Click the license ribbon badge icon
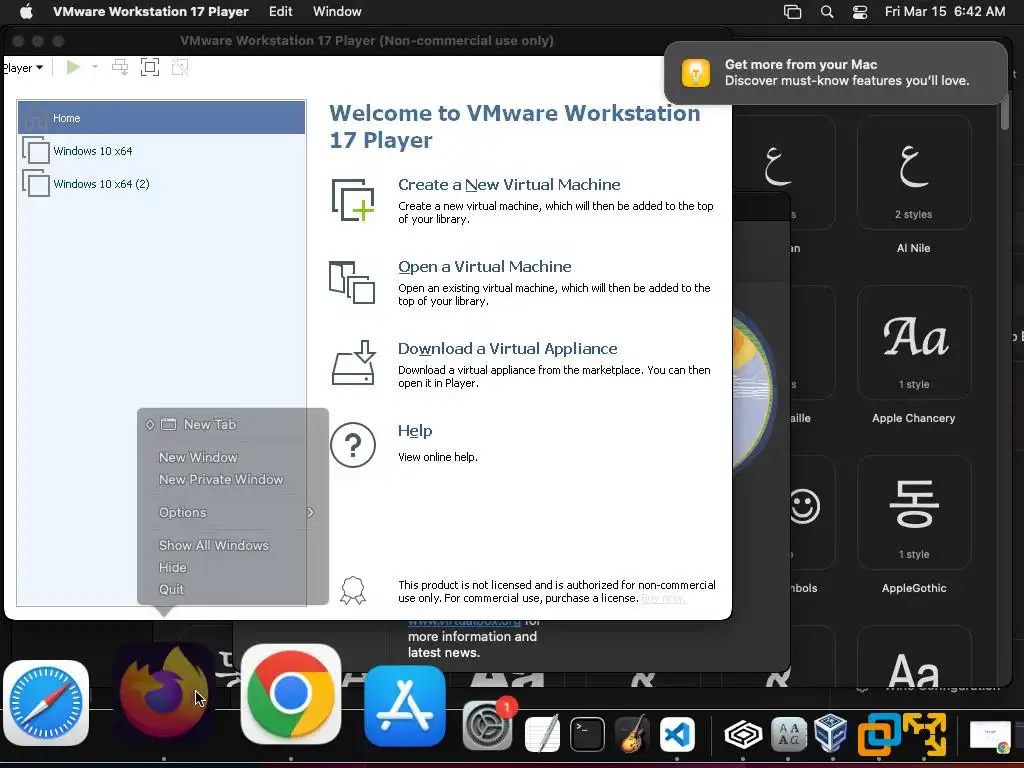 353,590
